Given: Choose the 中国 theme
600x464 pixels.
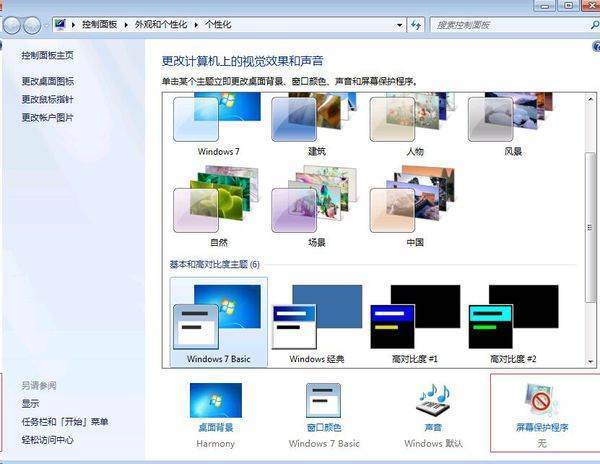Looking at the screenshot, I should (x=414, y=206).
